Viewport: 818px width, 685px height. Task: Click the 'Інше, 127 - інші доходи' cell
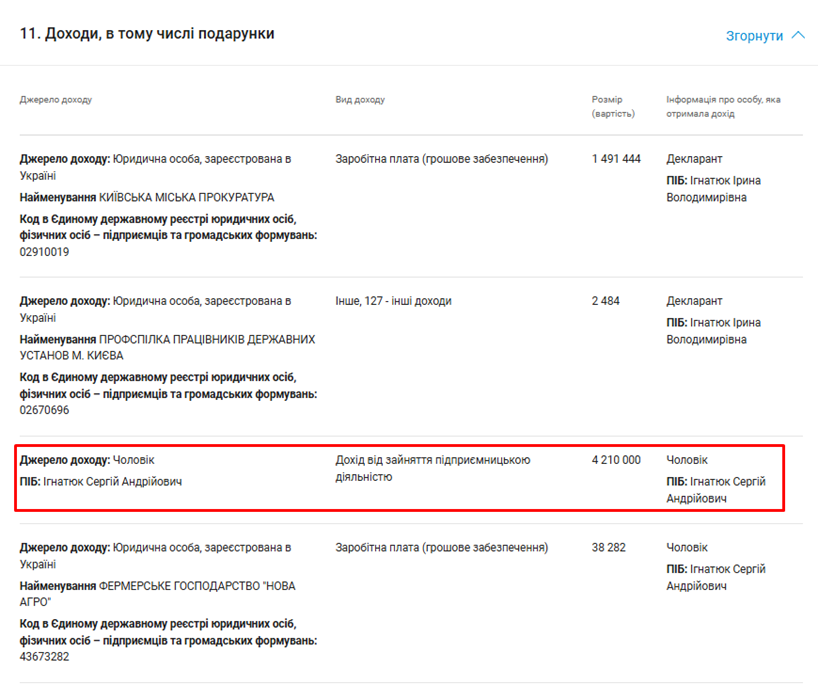393,301
